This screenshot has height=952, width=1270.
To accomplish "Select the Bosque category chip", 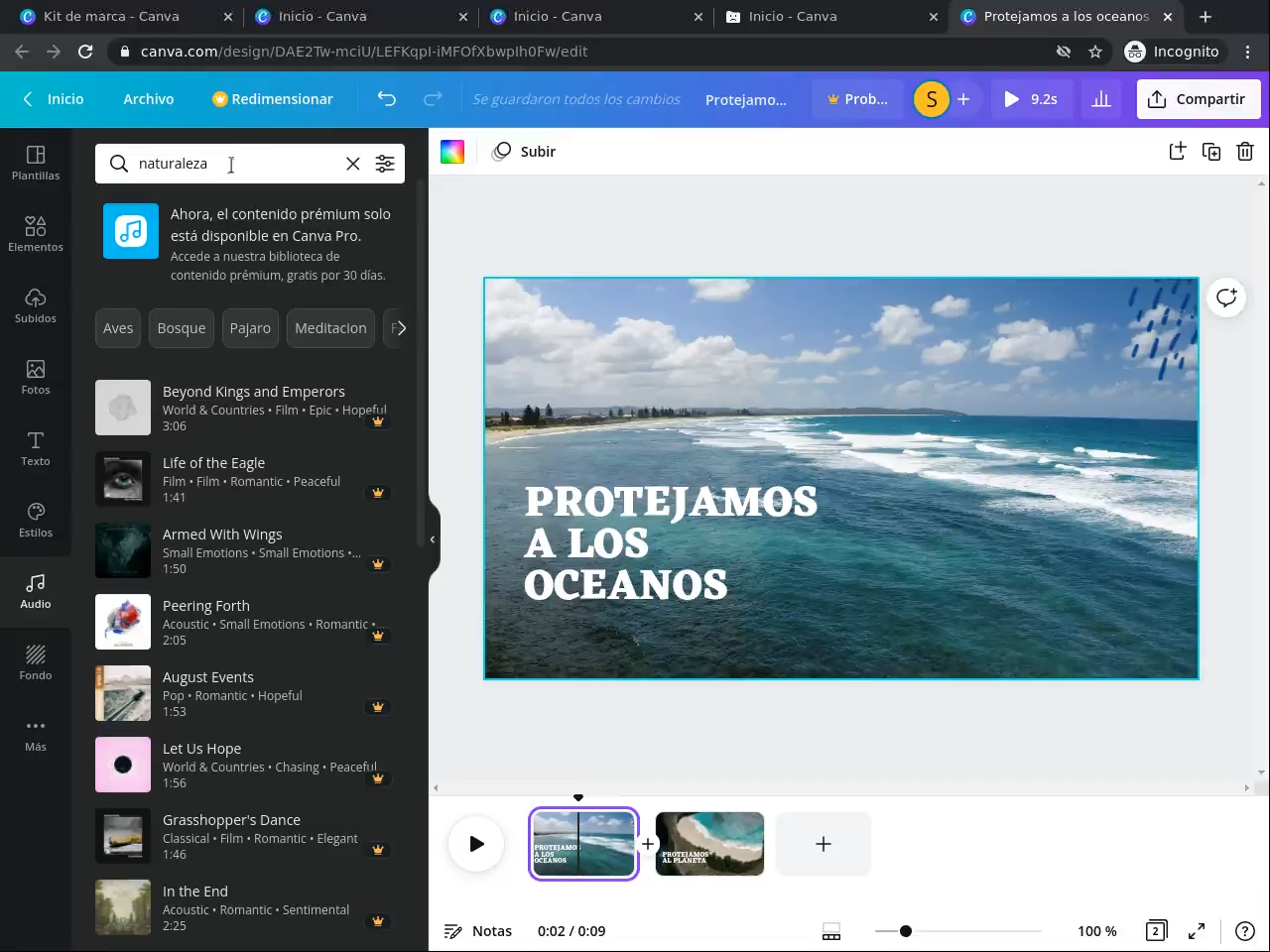I will click(x=182, y=328).
